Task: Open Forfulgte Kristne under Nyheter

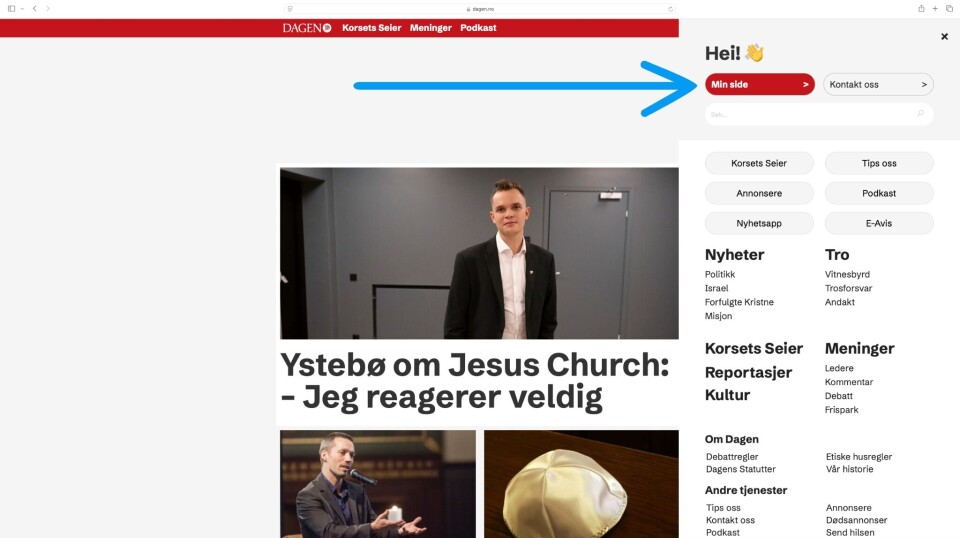Action: click(739, 302)
